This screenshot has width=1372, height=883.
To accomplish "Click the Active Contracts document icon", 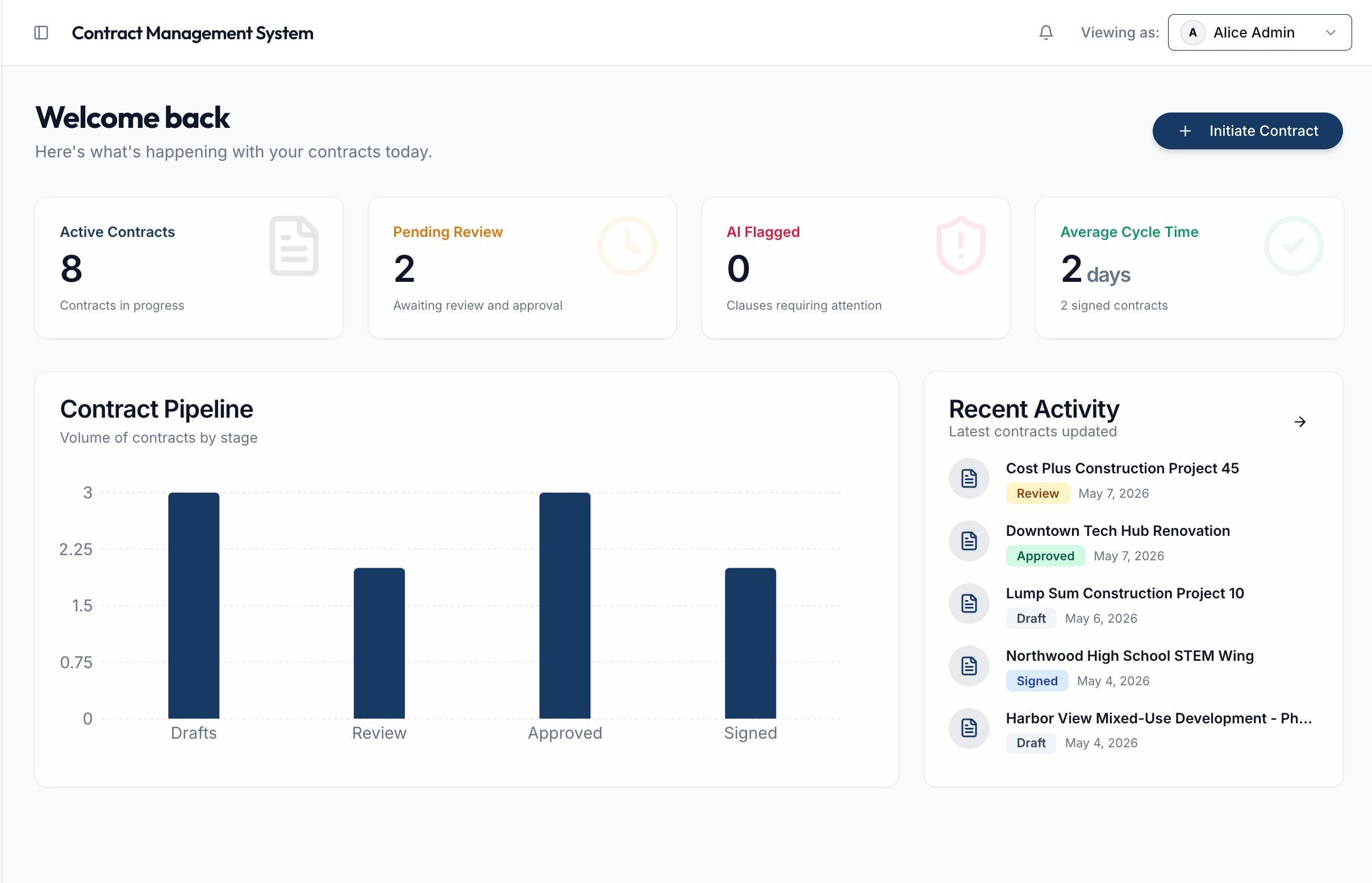I will tap(294, 246).
